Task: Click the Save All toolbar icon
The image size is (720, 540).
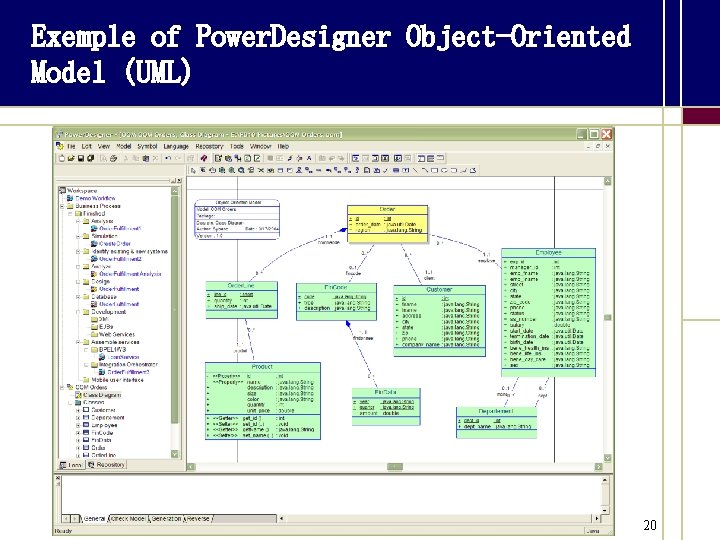Action: 90,158
